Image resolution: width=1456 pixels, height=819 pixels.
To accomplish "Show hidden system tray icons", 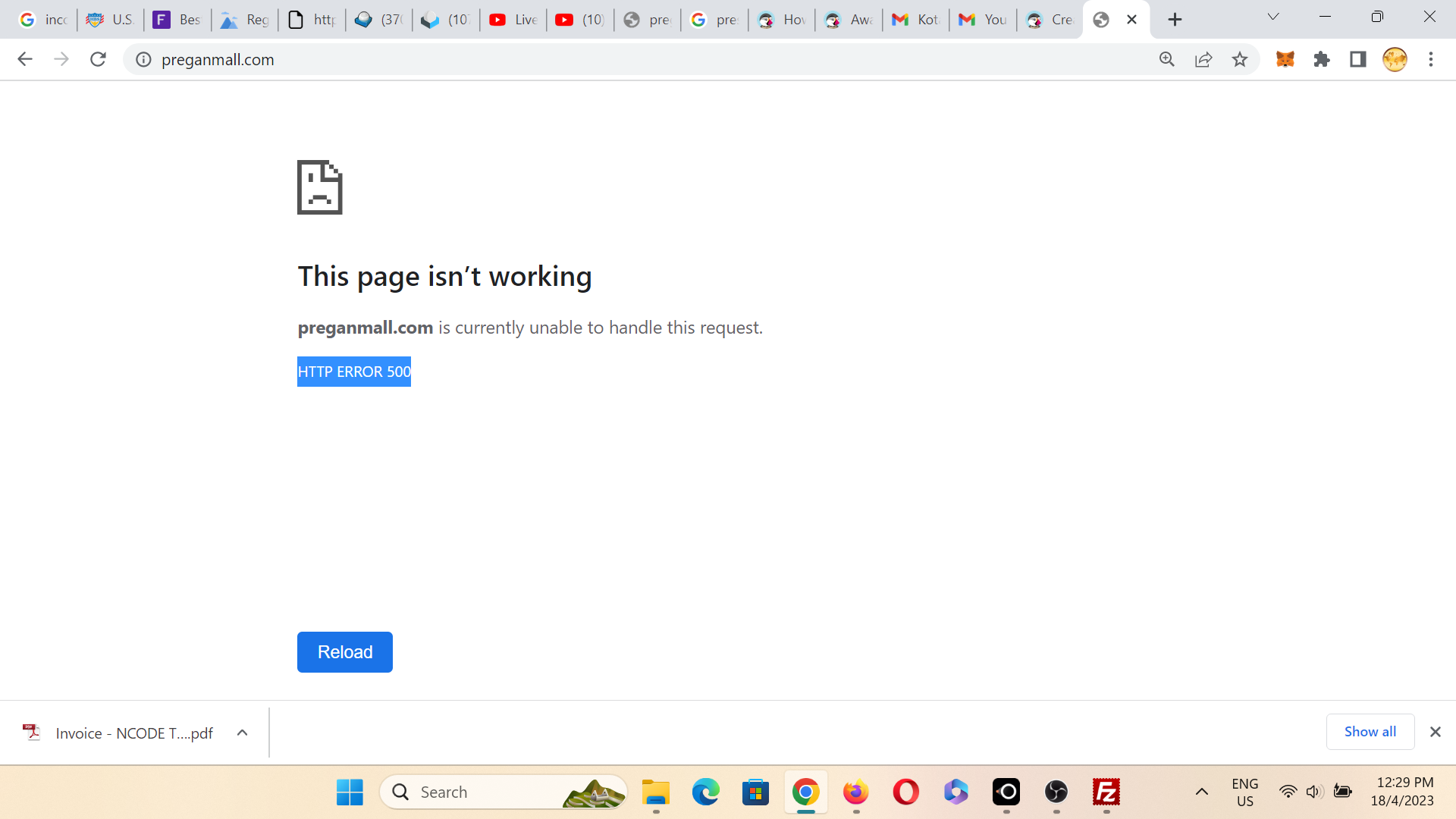I will pyautogui.click(x=1202, y=792).
